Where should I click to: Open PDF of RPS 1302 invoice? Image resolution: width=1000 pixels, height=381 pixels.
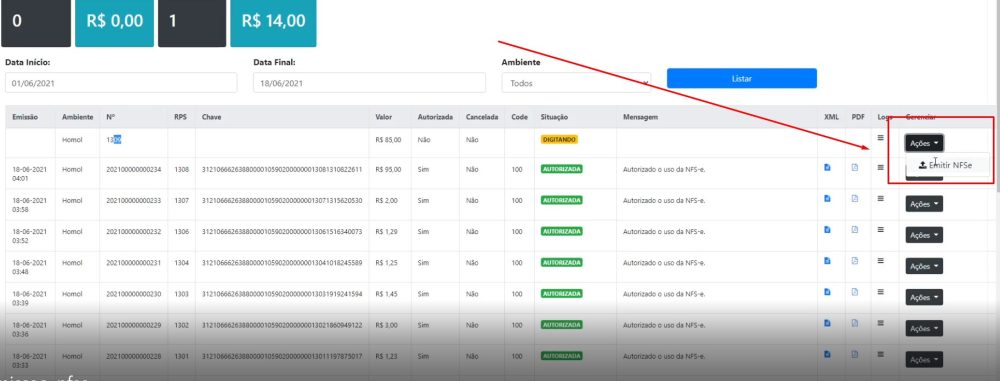(x=855, y=323)
